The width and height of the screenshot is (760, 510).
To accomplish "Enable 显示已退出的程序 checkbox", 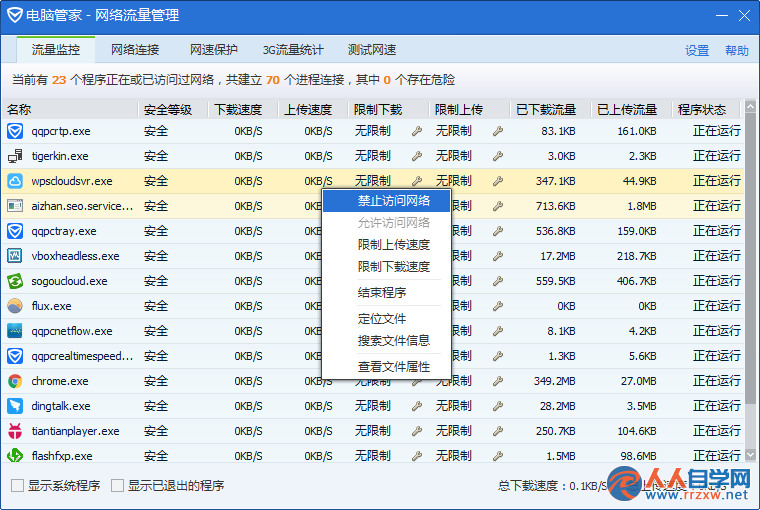I will pyautogui.click(x=117, y=485).
